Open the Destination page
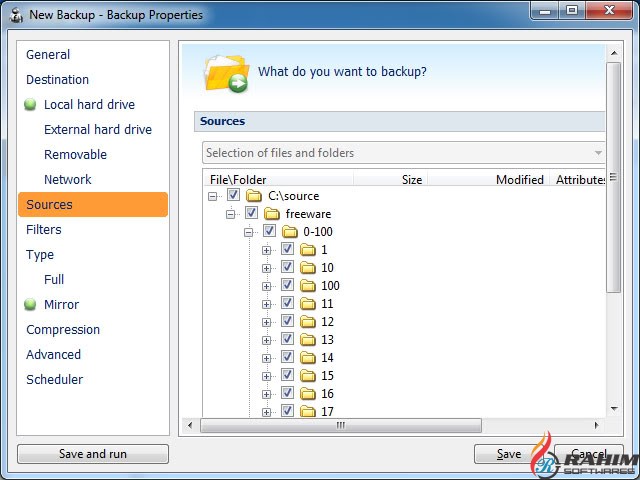This screenshot has width=640, height=480. click(58, 80)
